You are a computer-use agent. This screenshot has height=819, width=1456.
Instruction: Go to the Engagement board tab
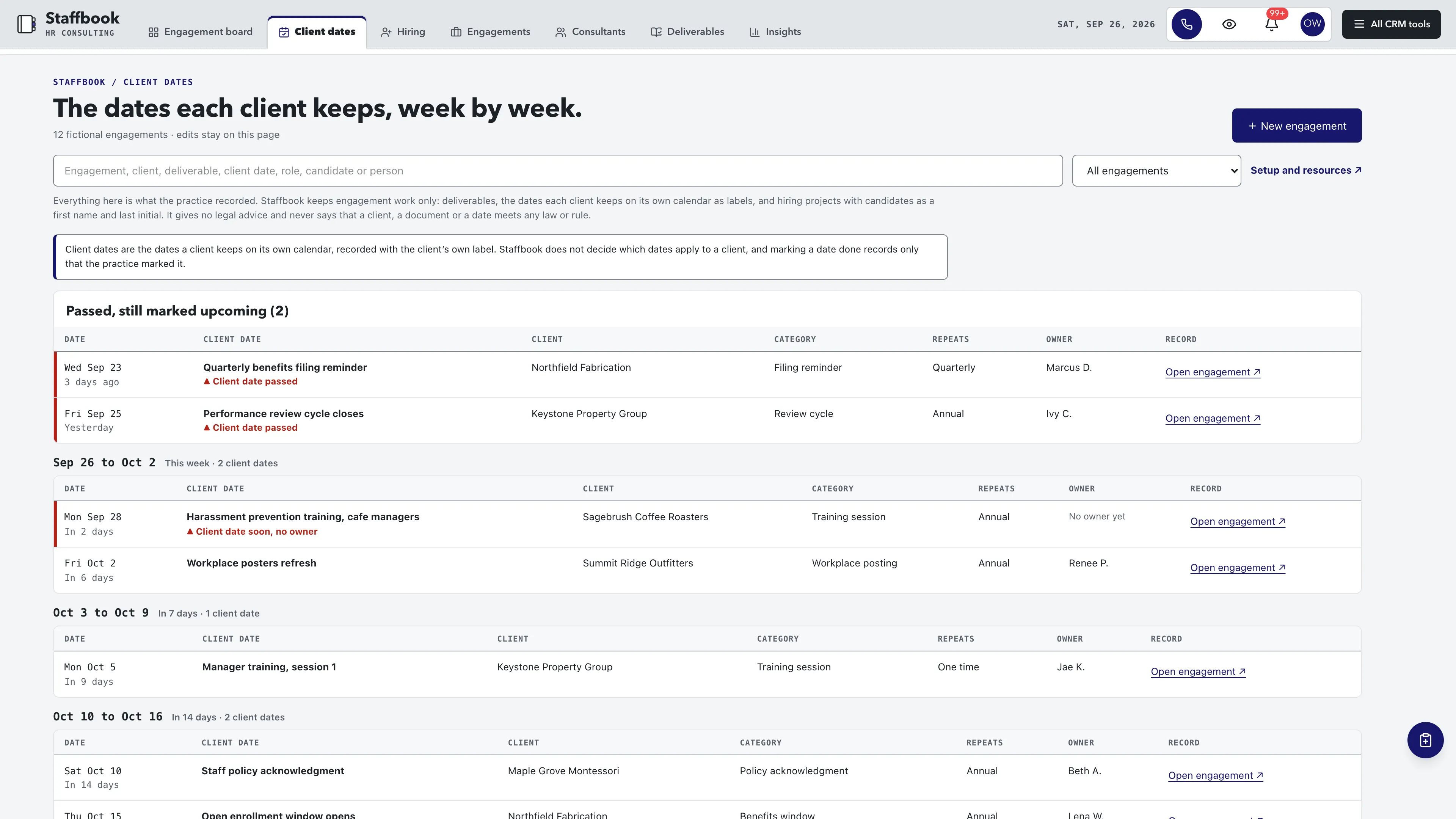(200, 31)
